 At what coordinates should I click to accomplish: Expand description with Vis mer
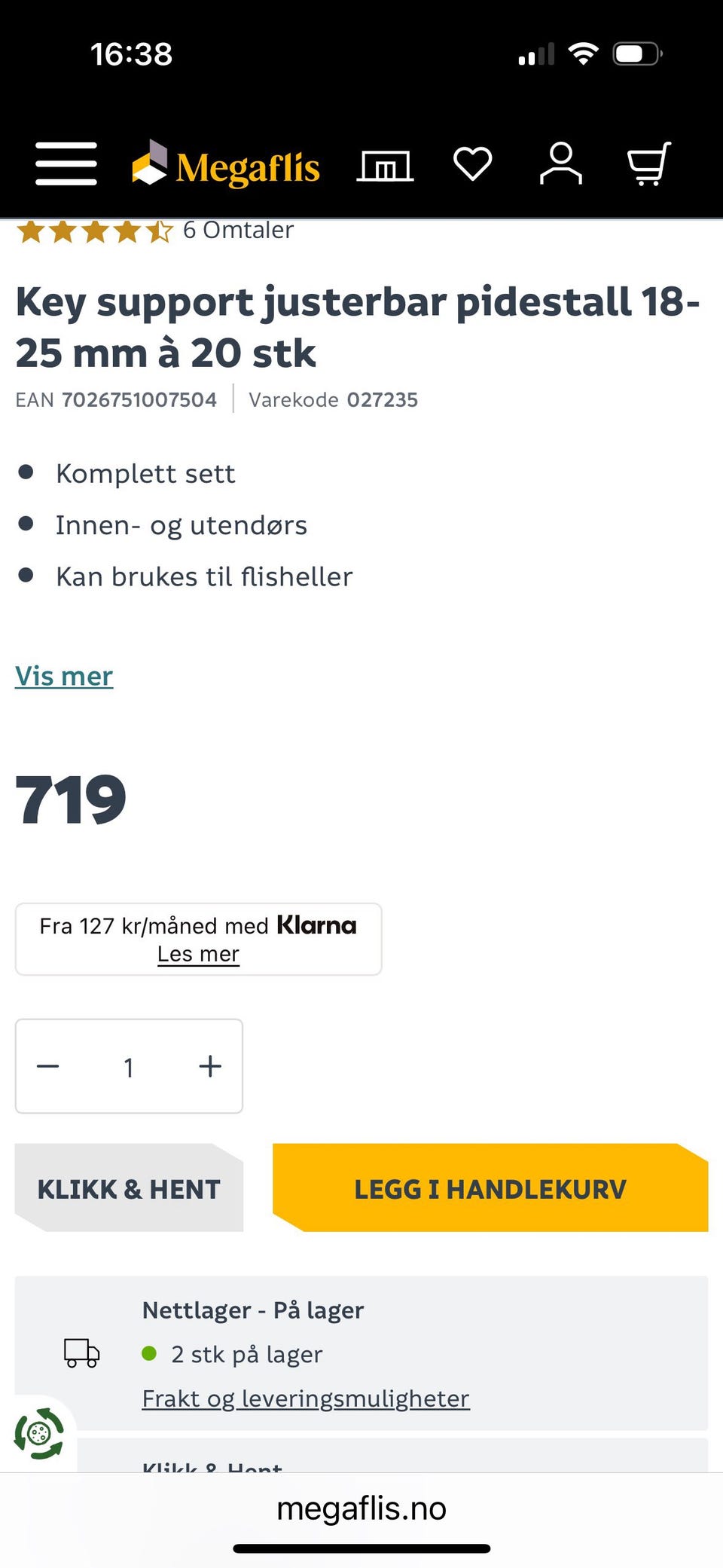[x=64, y=676]
